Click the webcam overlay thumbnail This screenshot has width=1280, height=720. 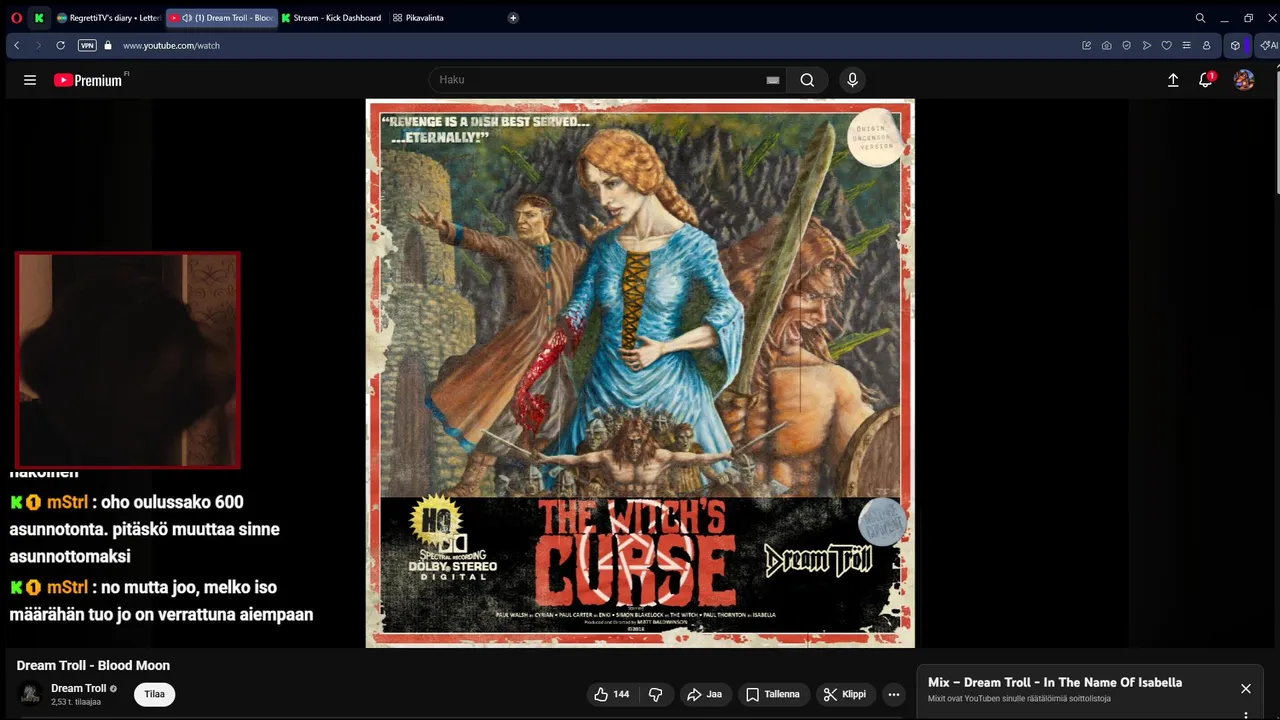pos(128,360)
